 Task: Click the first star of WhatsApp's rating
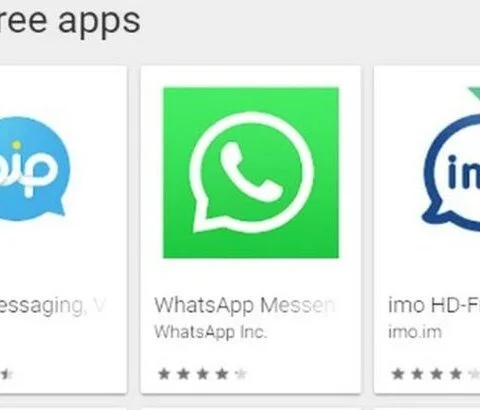click(164, 374)
